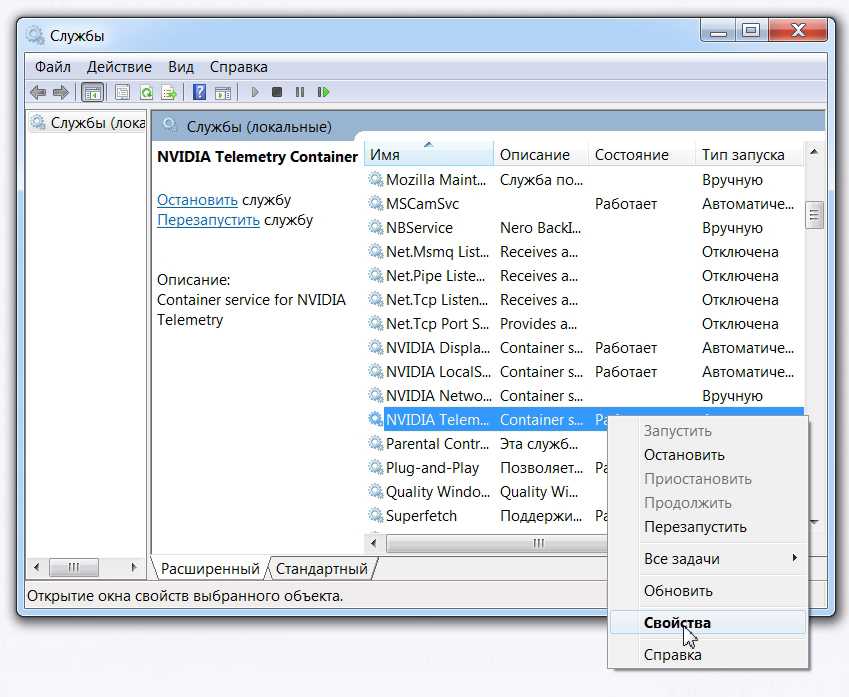Toggle the show/hide console tree toolbar button
Image resolution: width=849 pixels, height=697 pixels.
pyautogui.click(x=92, y=93)
